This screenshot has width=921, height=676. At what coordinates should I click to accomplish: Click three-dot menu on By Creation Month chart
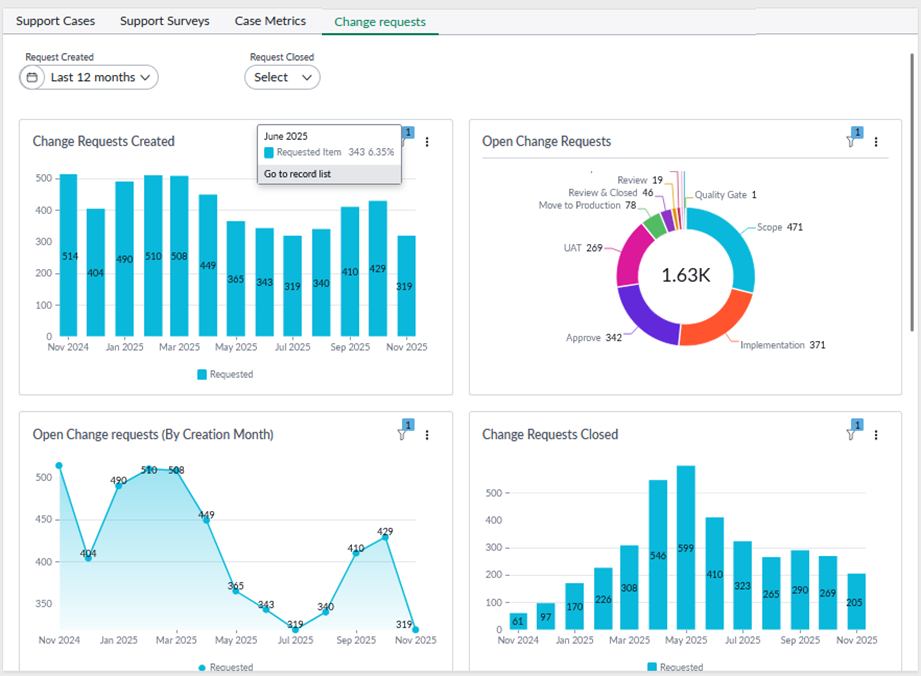coord(427,435)
